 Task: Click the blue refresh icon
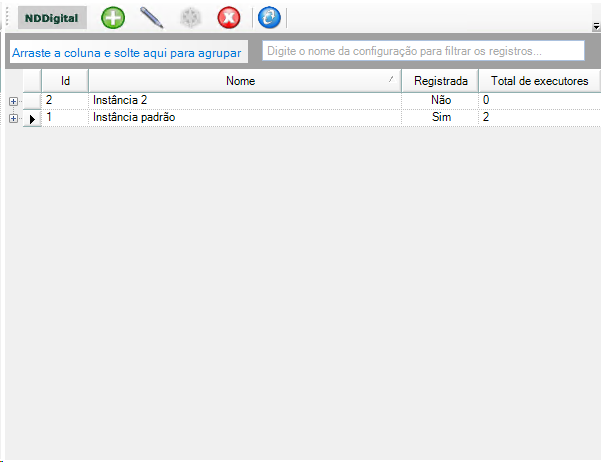(x=269, y=18)
